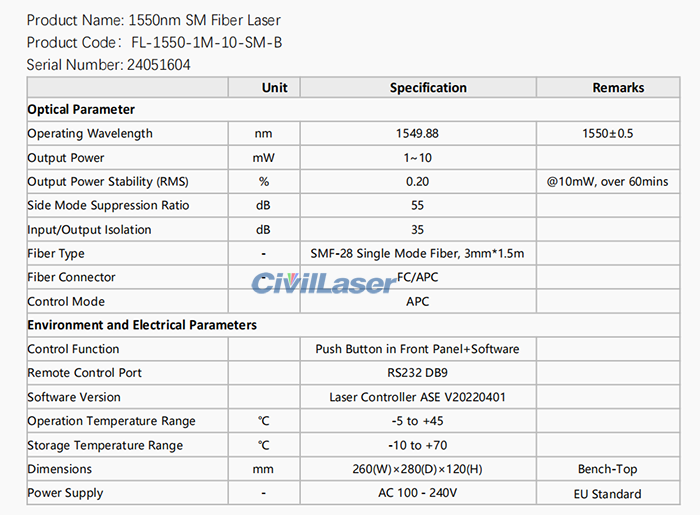Select the Remote Control Port label

point(84,373)
